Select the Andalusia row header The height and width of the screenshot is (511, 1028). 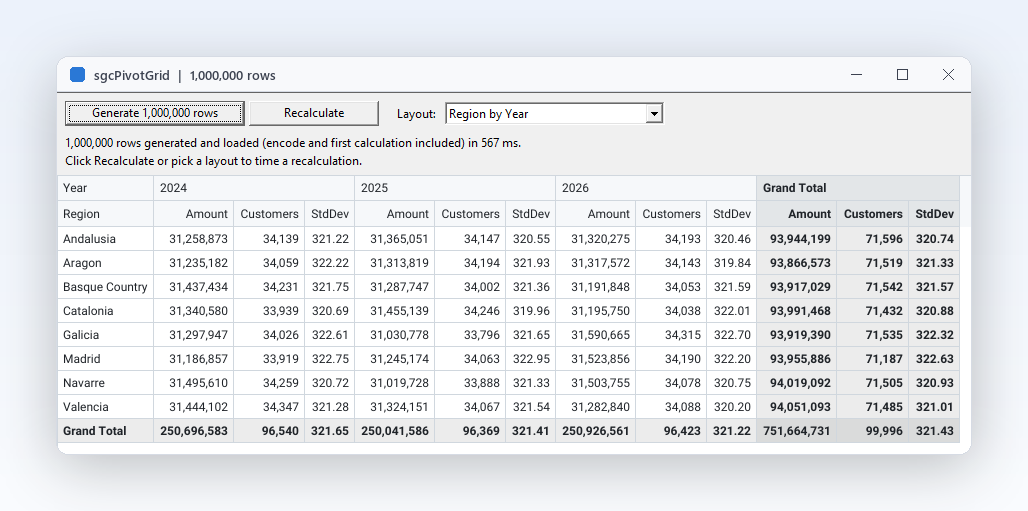[x=106, y=239]
